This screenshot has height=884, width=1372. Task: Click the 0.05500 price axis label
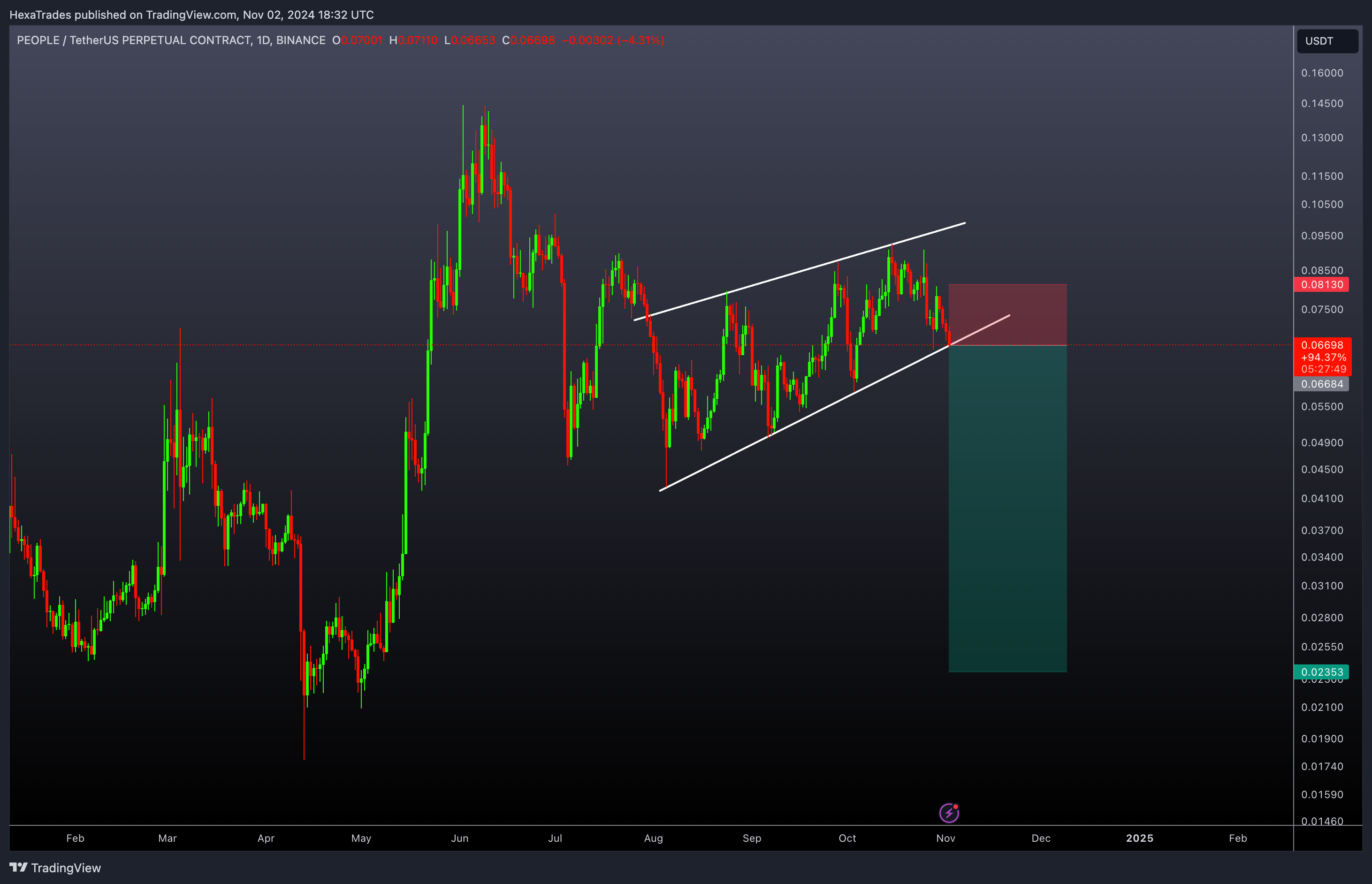tap(1322, 406)
